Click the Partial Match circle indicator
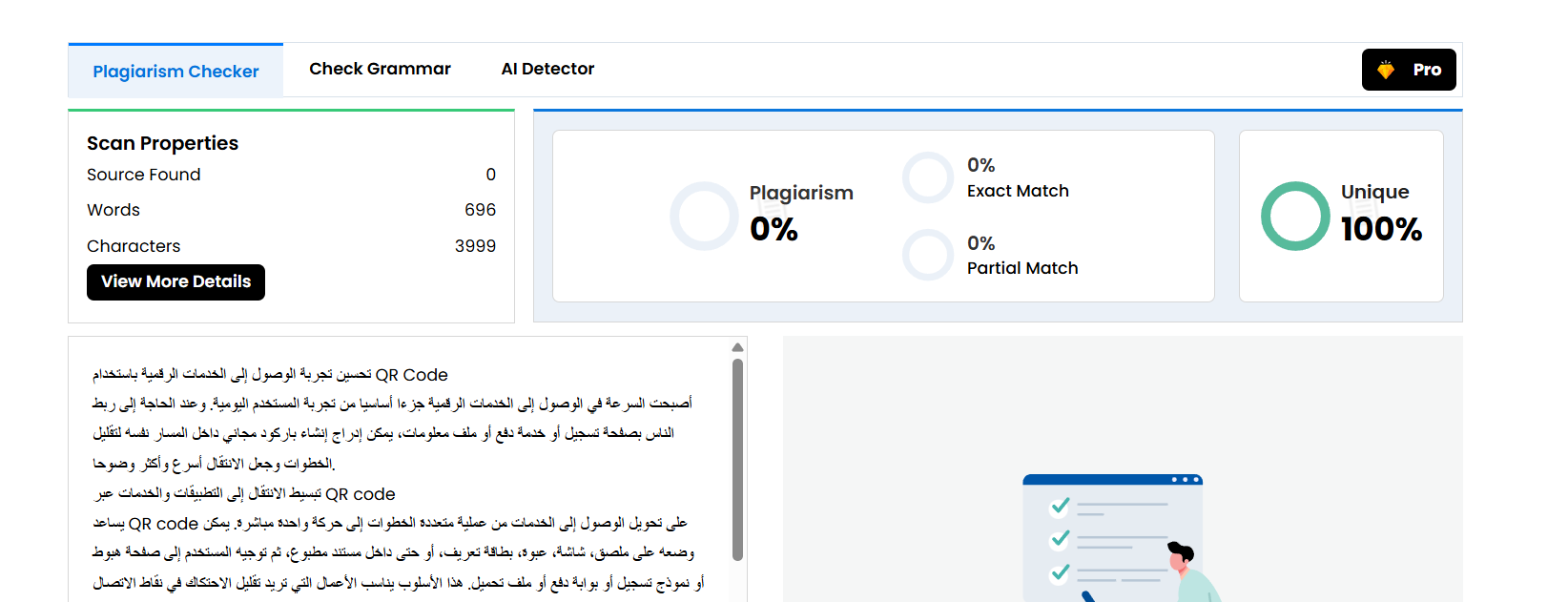This screenshot has width=1568, height=602. point(928,255)
